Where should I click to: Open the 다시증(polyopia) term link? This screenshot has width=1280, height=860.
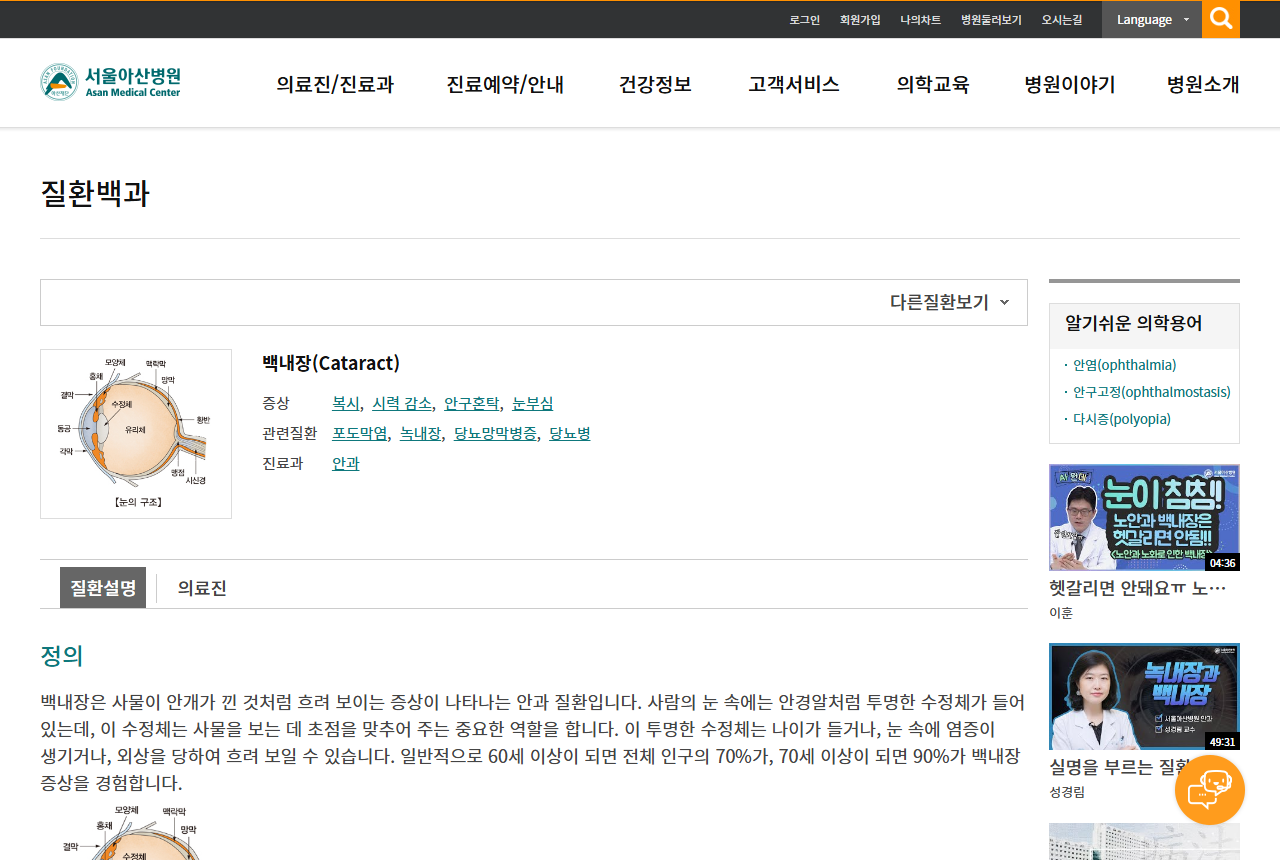[x=1122, y=419]
